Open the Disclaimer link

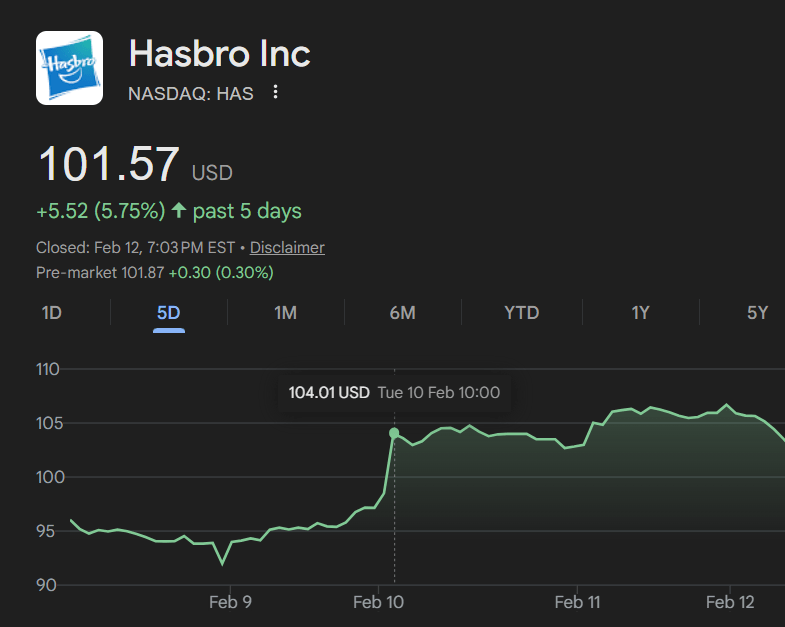point(287,247)
